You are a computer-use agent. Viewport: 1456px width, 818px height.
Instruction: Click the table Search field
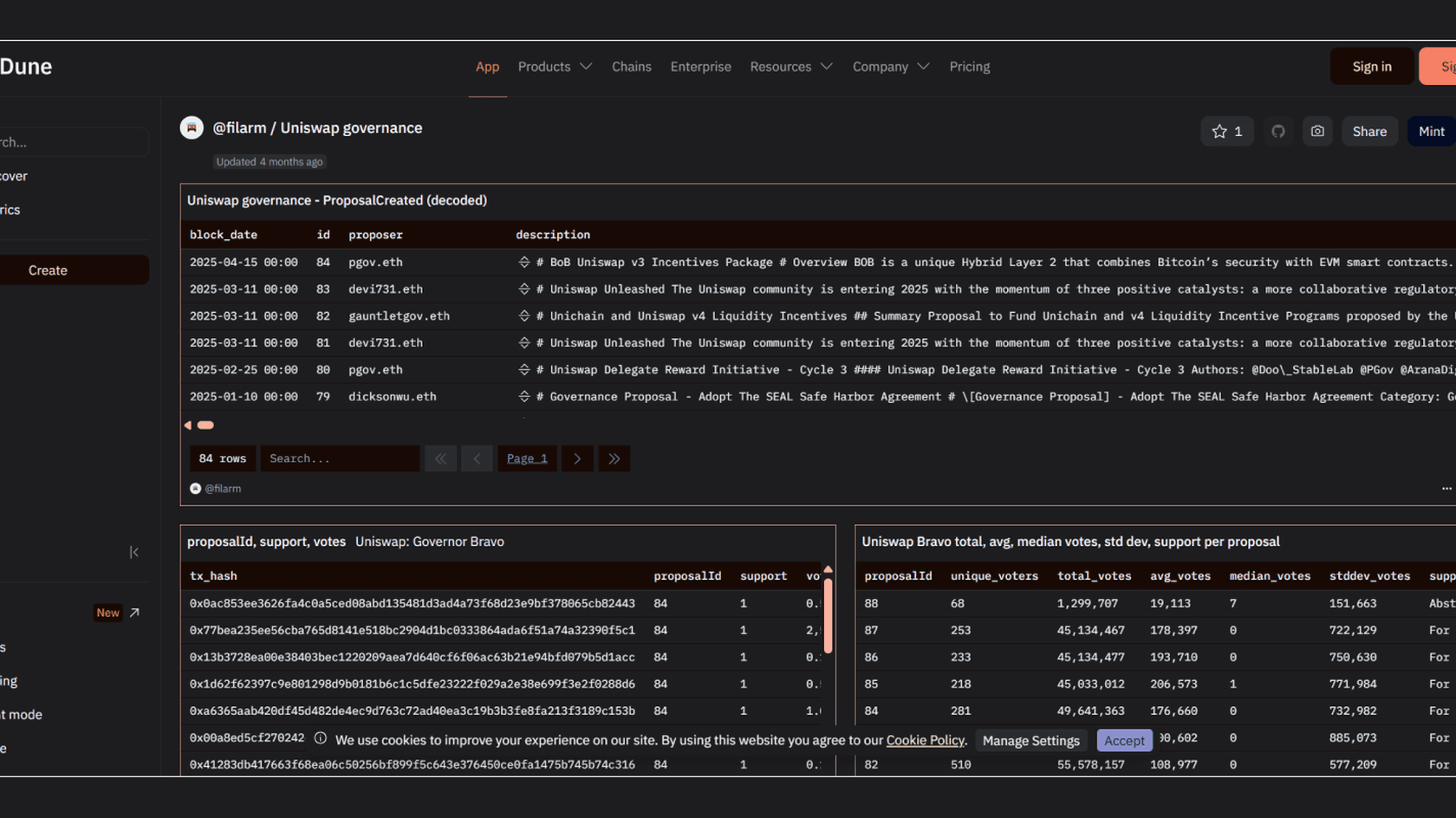[340, 458]
